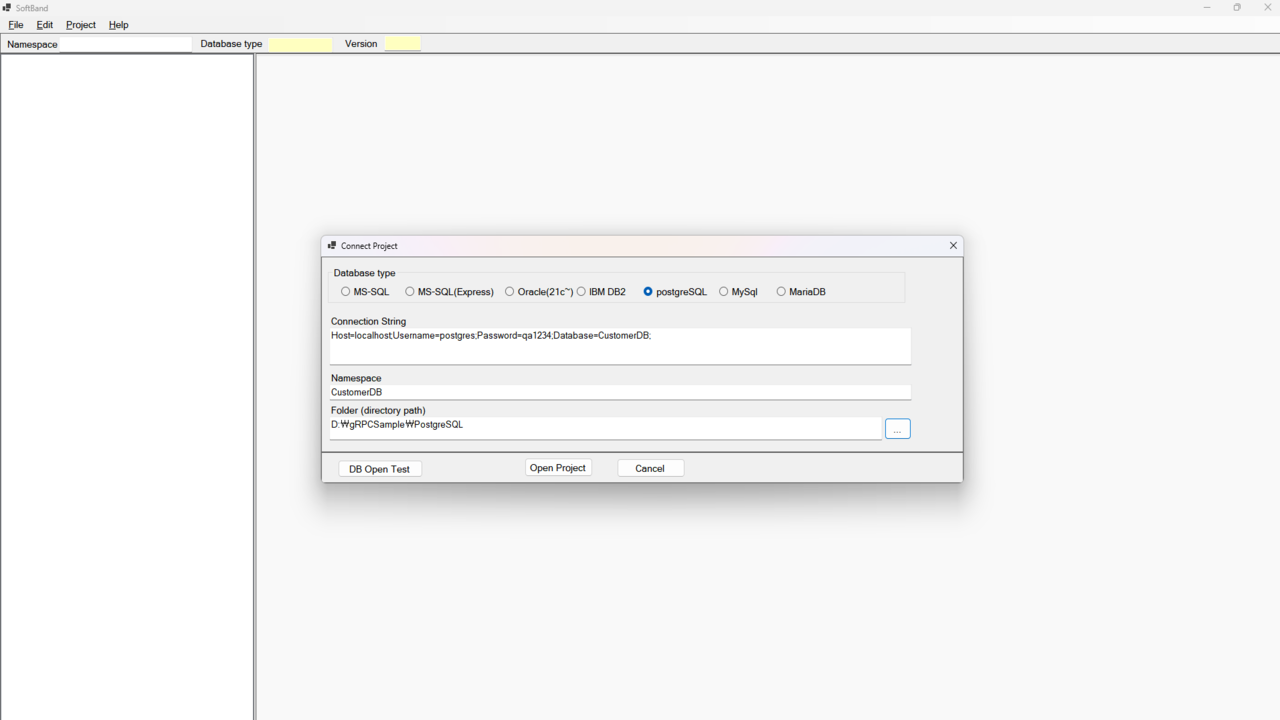Open the File menu
This screenshot has height=720, width=1280.
[x=16, y=25]
